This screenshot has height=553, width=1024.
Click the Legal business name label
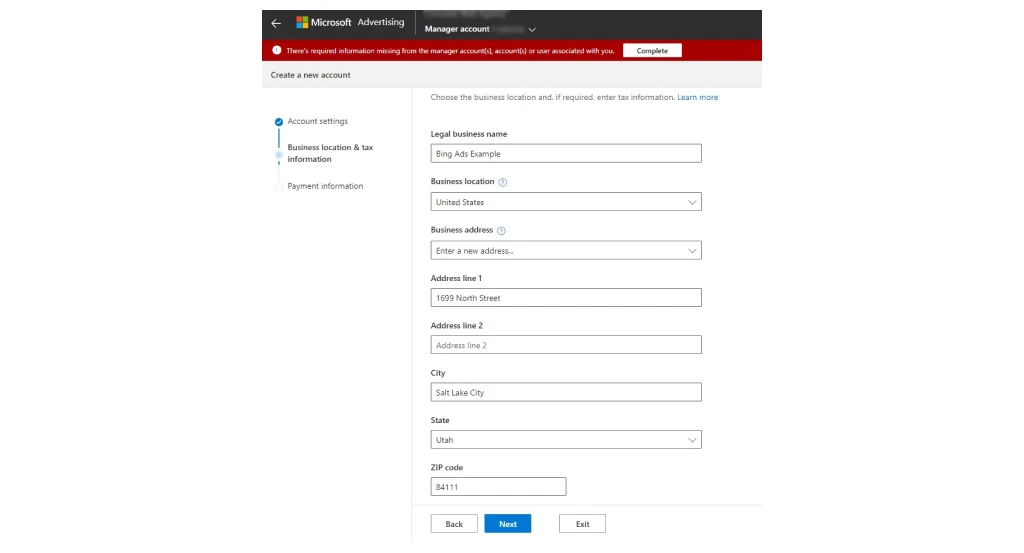coord(469,134)
